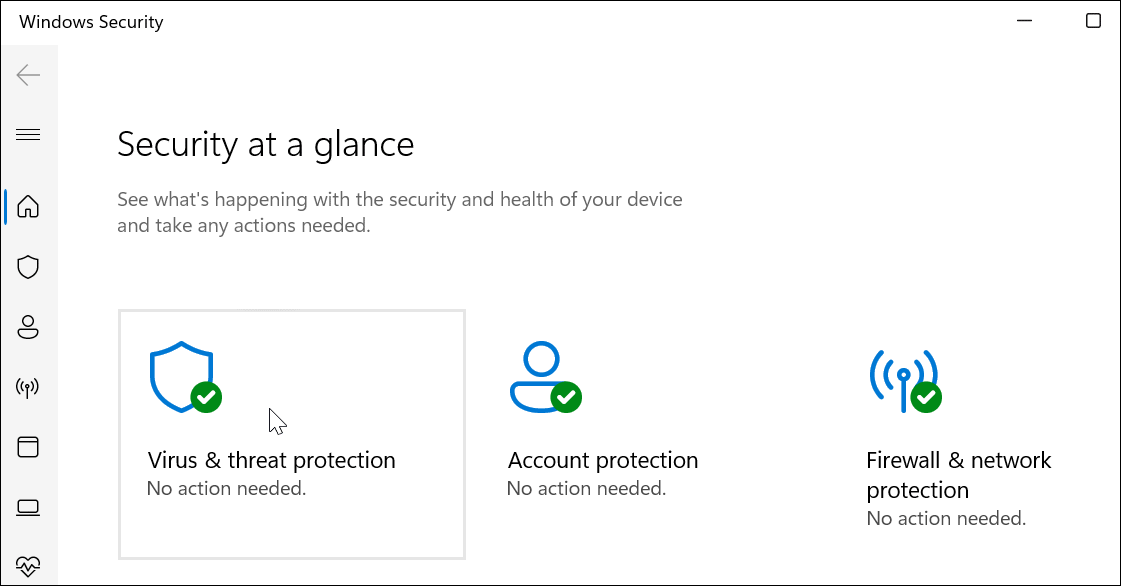Open the Account protection page
This screenshot has width=1121, height=586.
(602, 459)
